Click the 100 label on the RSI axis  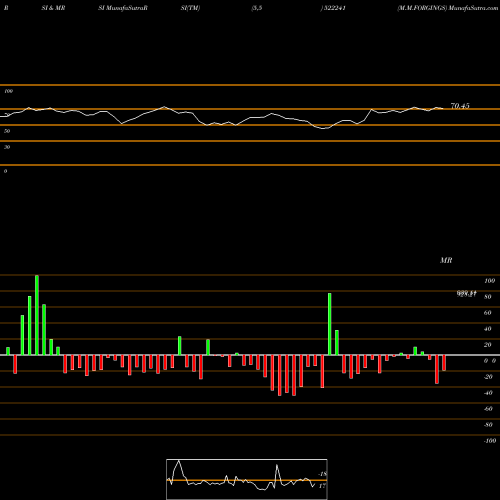[9, 91]
